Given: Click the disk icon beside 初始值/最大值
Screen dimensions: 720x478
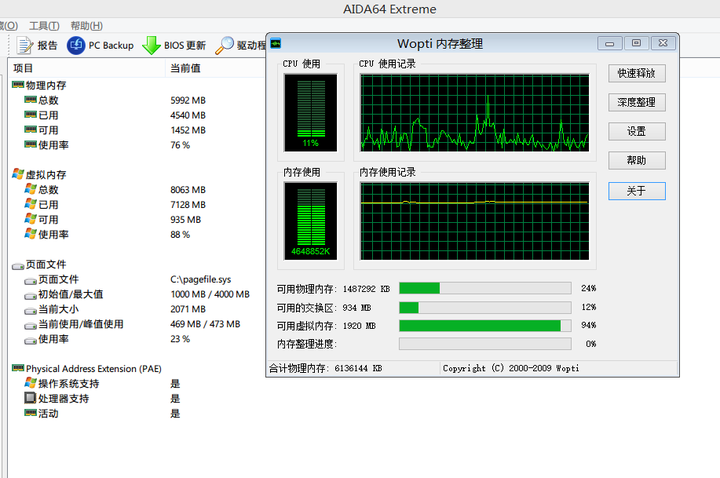Looking at the screenshot, I should pos(30,296).
